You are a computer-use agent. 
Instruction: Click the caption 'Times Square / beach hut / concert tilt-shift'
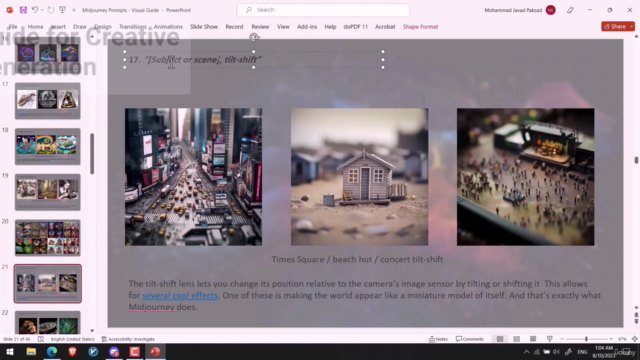tap(357, 260)
